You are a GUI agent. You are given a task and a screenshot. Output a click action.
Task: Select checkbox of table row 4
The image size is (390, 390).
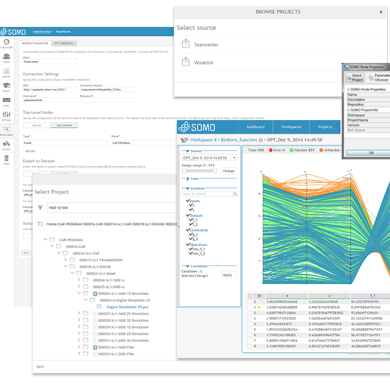click(250, 324)
